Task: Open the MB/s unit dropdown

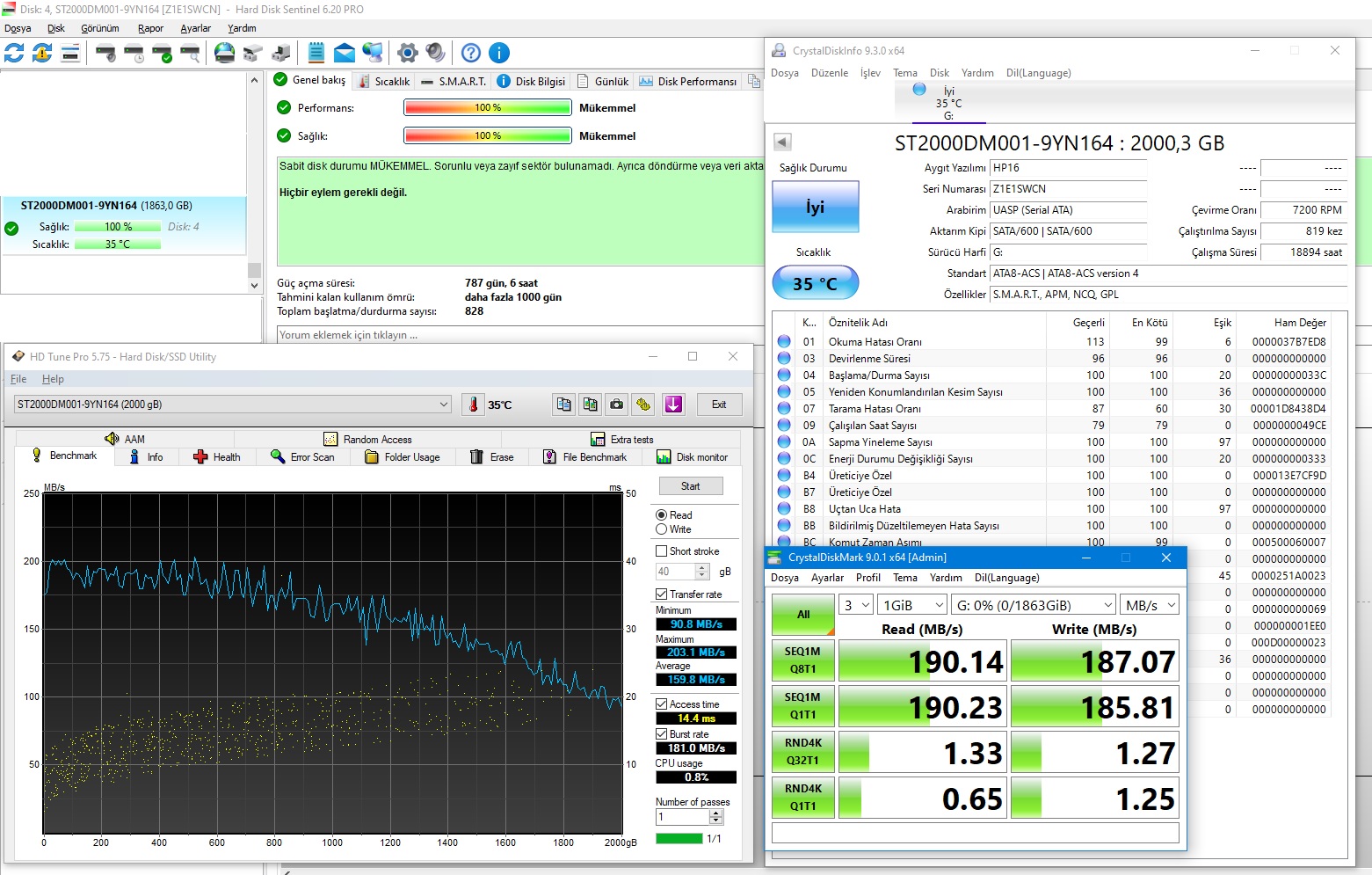Action: pos(1150,605)
